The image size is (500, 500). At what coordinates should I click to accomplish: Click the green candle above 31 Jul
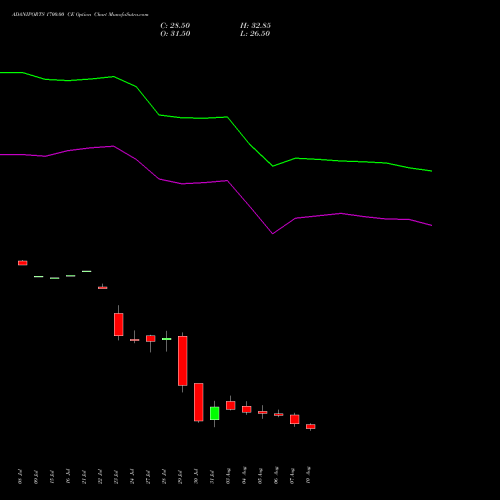pyautogui.click(x=215, y=413)
